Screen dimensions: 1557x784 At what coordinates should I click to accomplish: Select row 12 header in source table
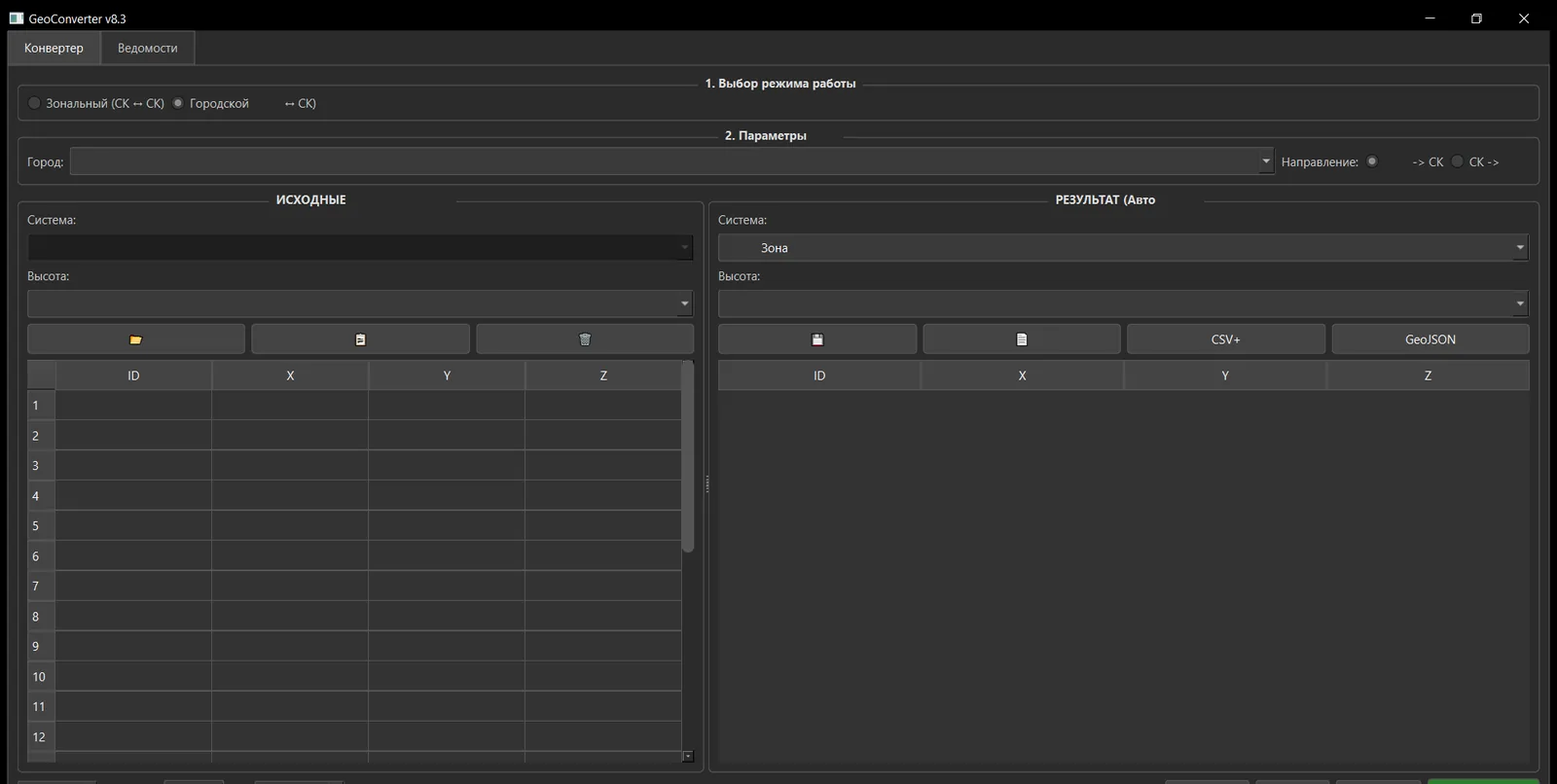[42, 737]
